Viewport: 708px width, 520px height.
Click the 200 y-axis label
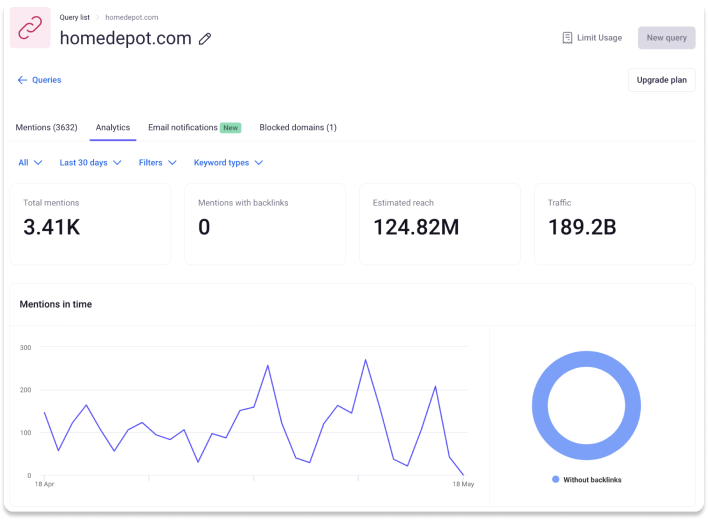coord(25,390)
